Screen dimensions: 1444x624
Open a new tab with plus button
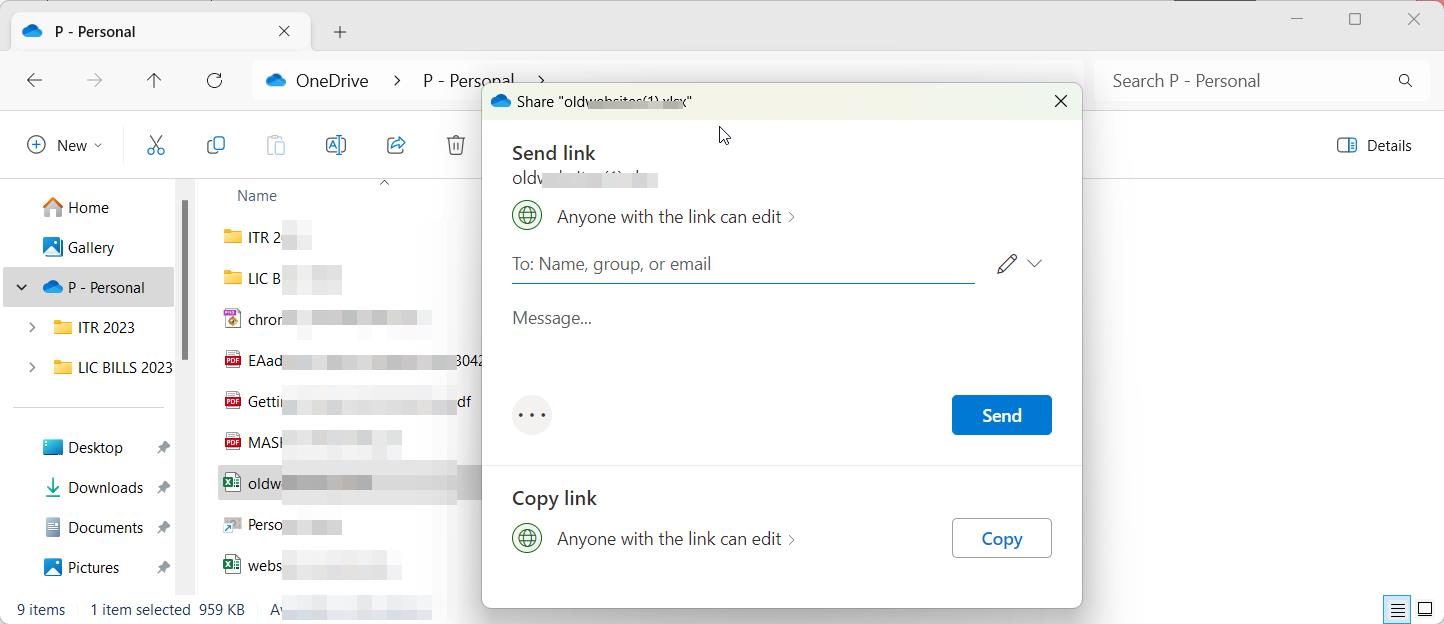coord(340,32)
